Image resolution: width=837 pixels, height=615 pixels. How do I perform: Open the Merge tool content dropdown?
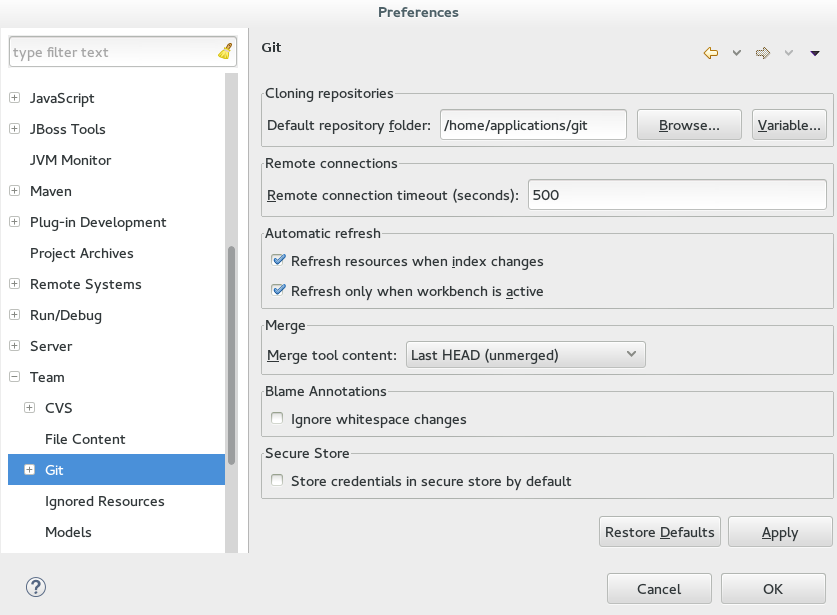526,355
